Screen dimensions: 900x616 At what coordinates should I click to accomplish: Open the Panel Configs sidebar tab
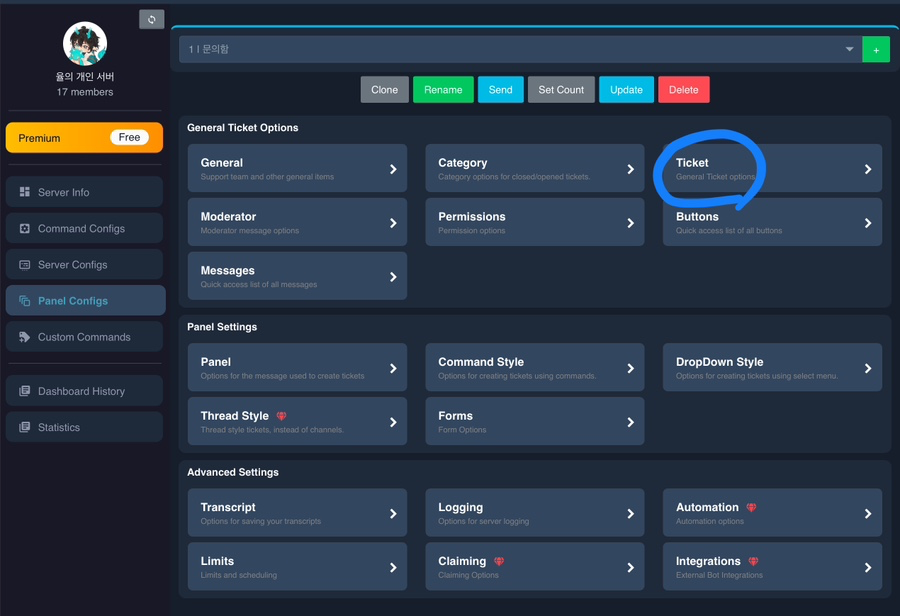tap(86, 300)
